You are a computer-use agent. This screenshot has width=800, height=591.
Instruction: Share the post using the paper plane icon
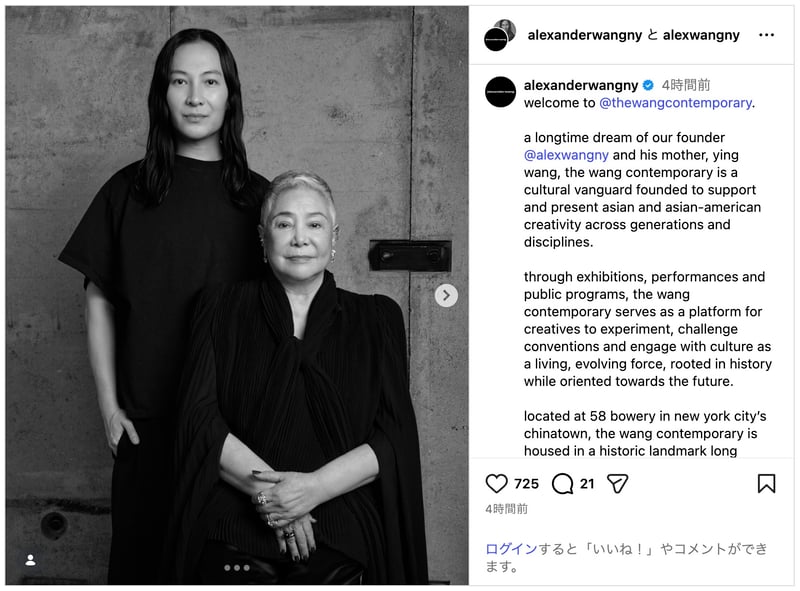[x=617, y=483]
